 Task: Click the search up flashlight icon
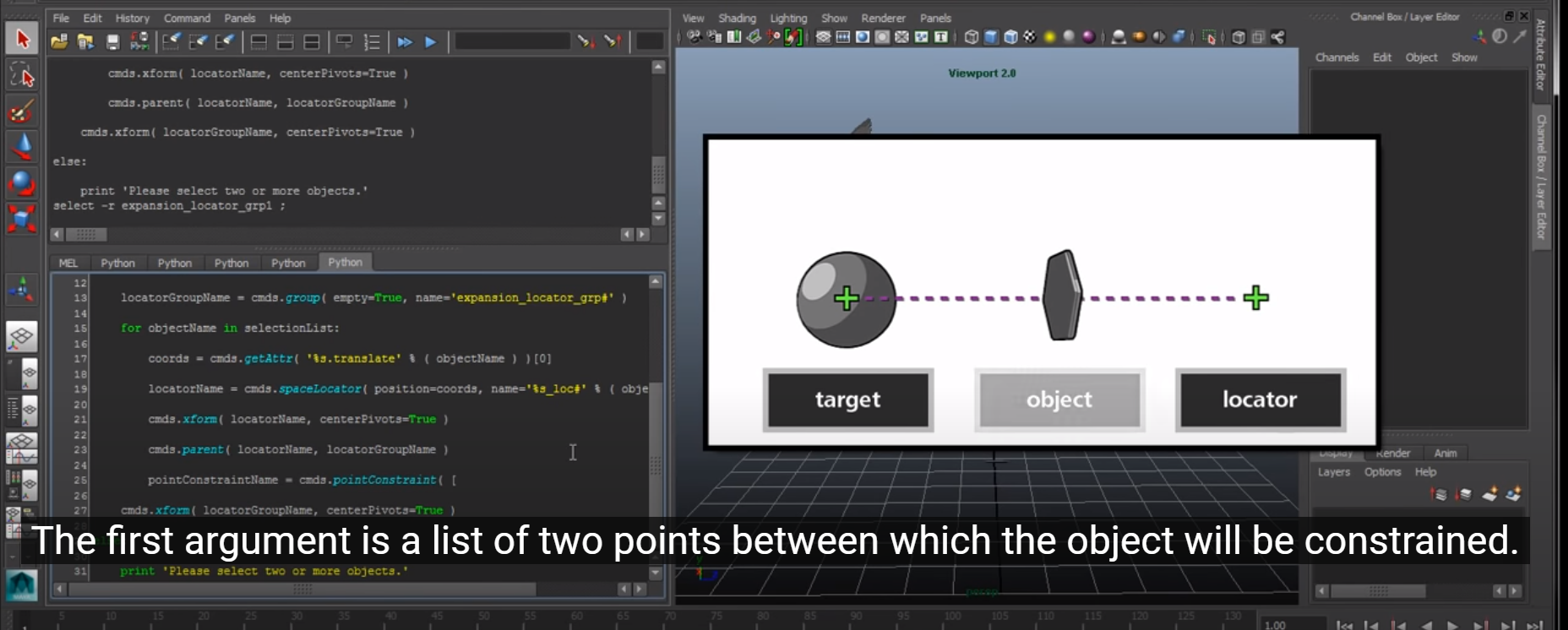(x=612, y=41)
